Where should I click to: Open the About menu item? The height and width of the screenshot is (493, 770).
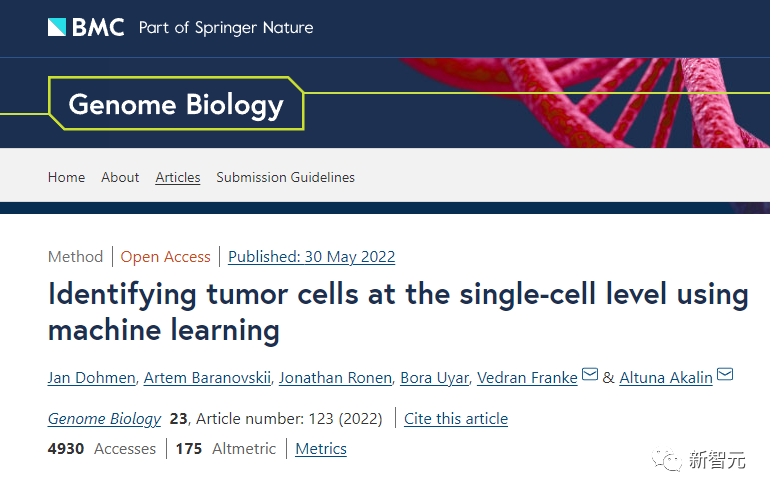(x=120, y=177)
